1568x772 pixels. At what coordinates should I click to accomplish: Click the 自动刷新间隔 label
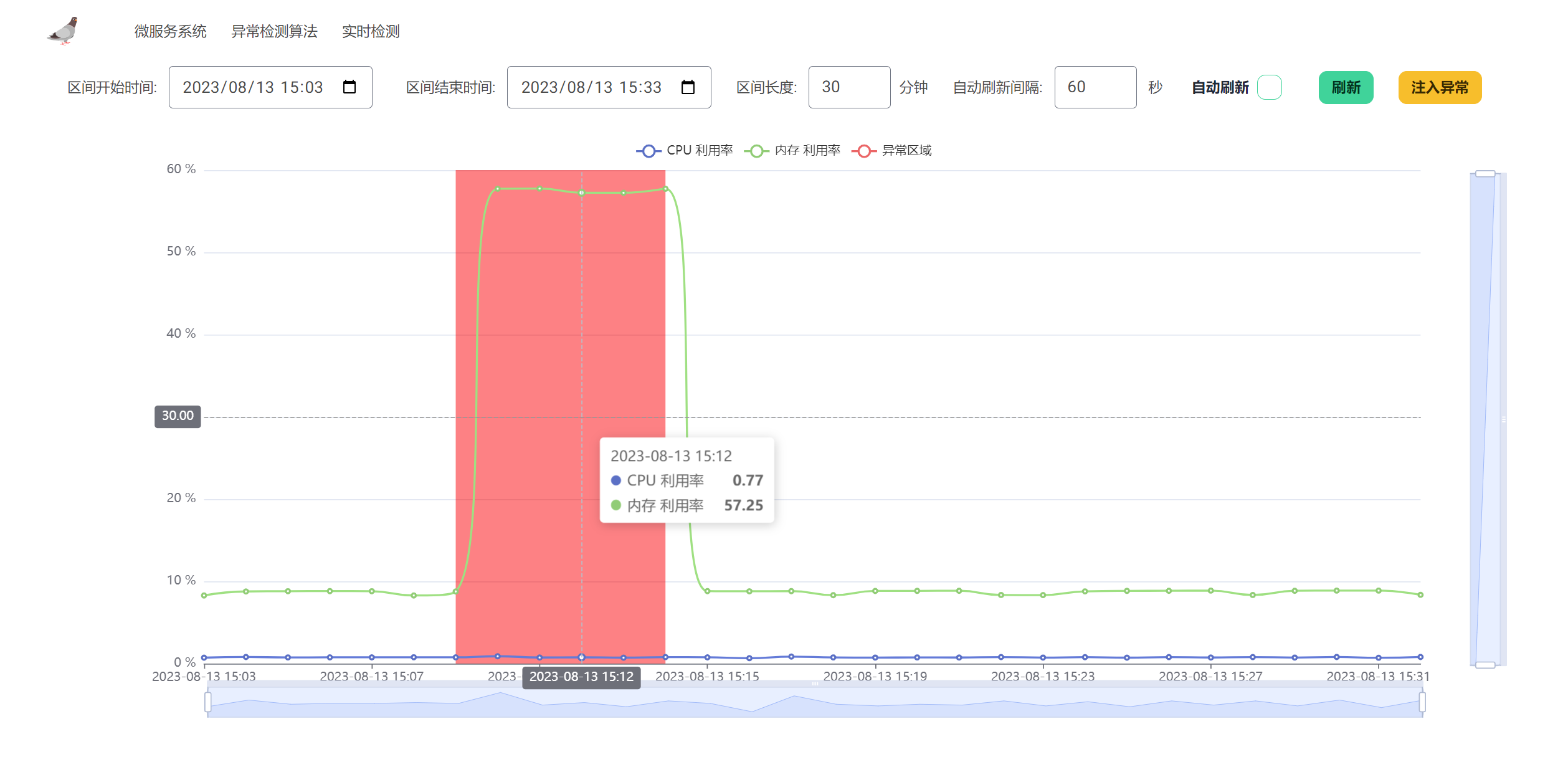tap(997, 87)
